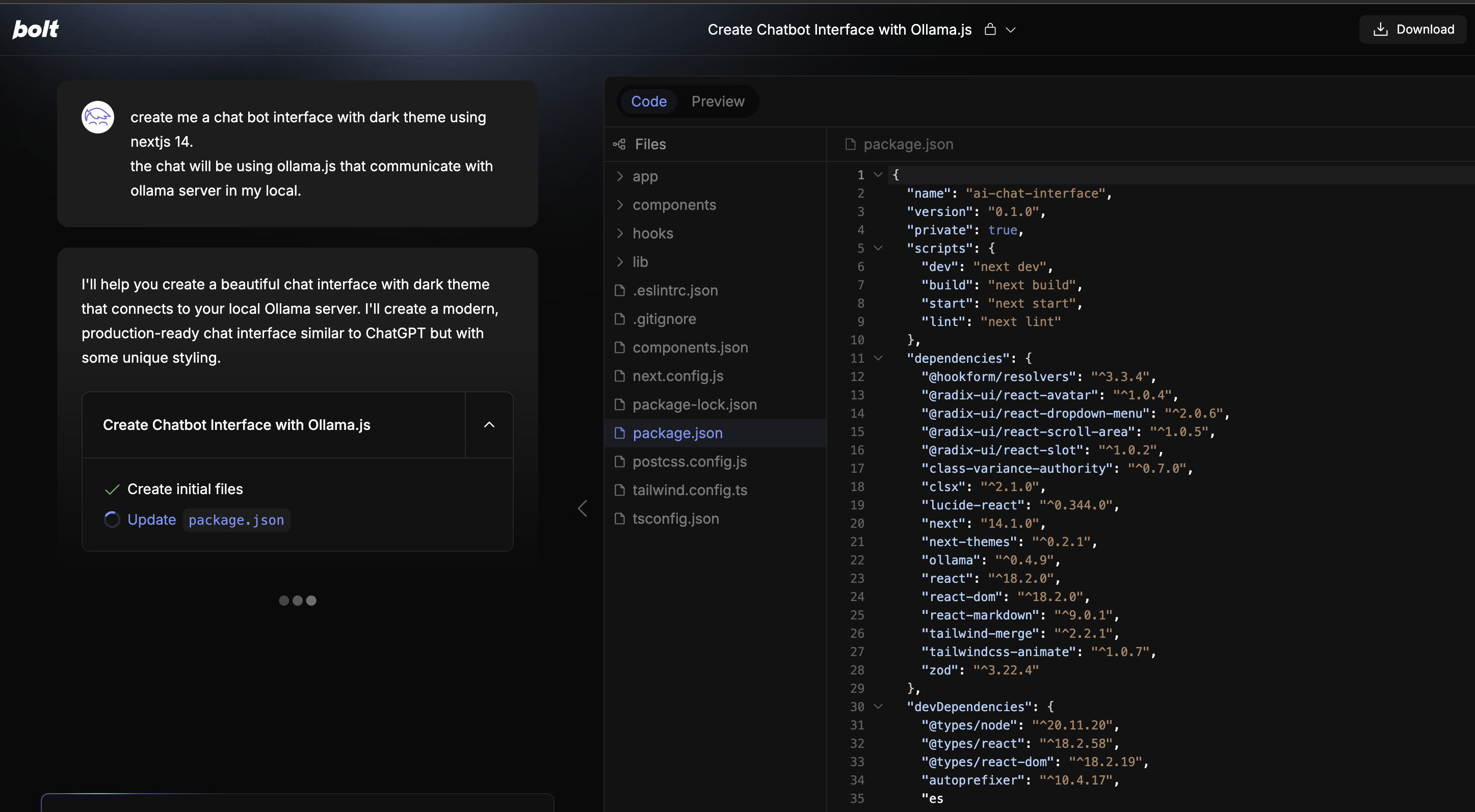
Task: Click the "next": "14.1.0" line
Action: (x=983, y=524)
